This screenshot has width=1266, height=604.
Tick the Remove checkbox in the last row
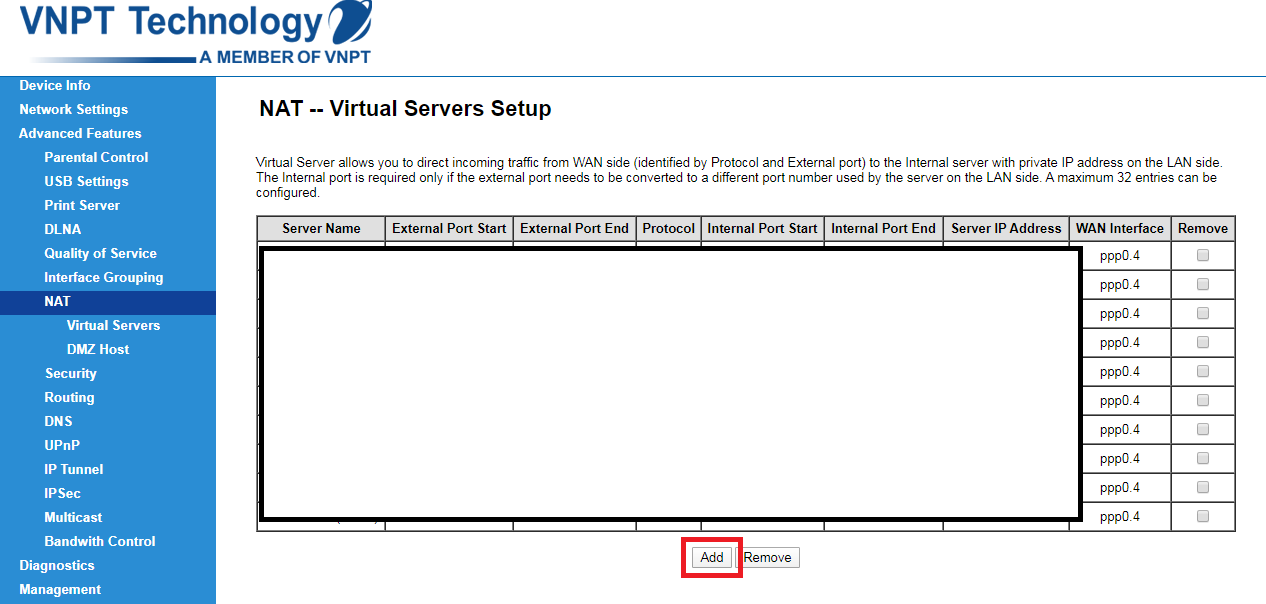pyautogui.click(x=1203, y=516)
